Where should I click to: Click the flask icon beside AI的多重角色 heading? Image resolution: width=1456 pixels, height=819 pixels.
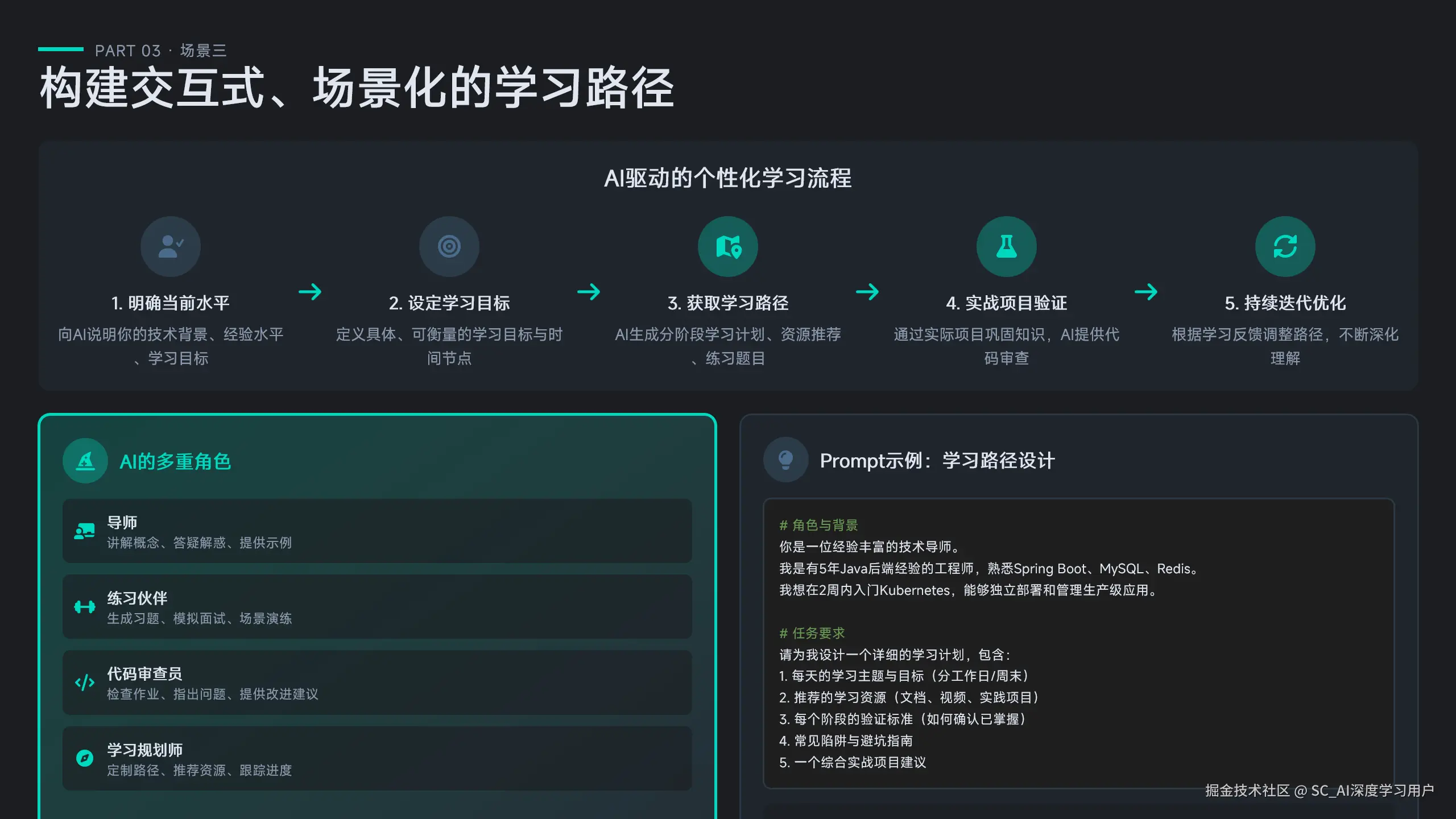pyautogui.click(x=85, y=461)
